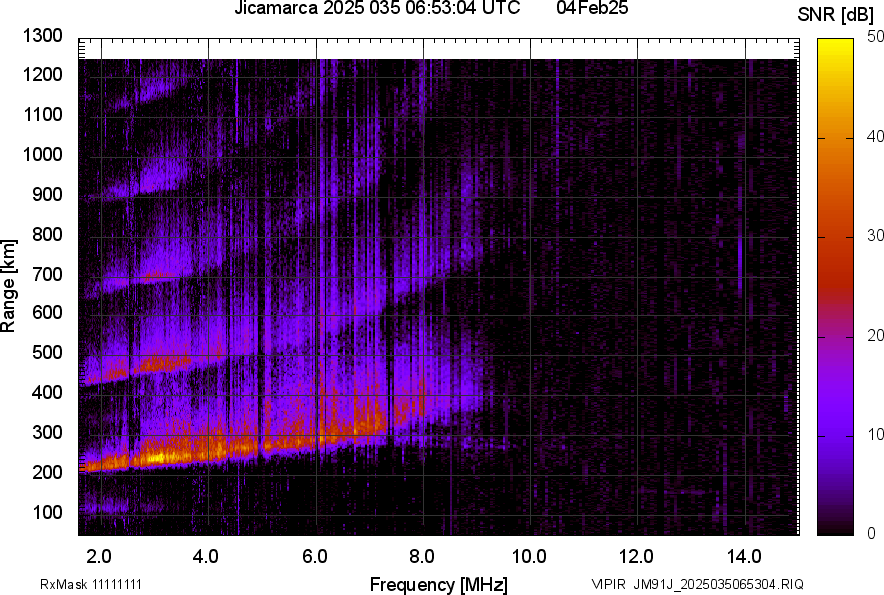Click the frequency tick label '14.0'
Viewport: 884px width, 595px height.
744,557
